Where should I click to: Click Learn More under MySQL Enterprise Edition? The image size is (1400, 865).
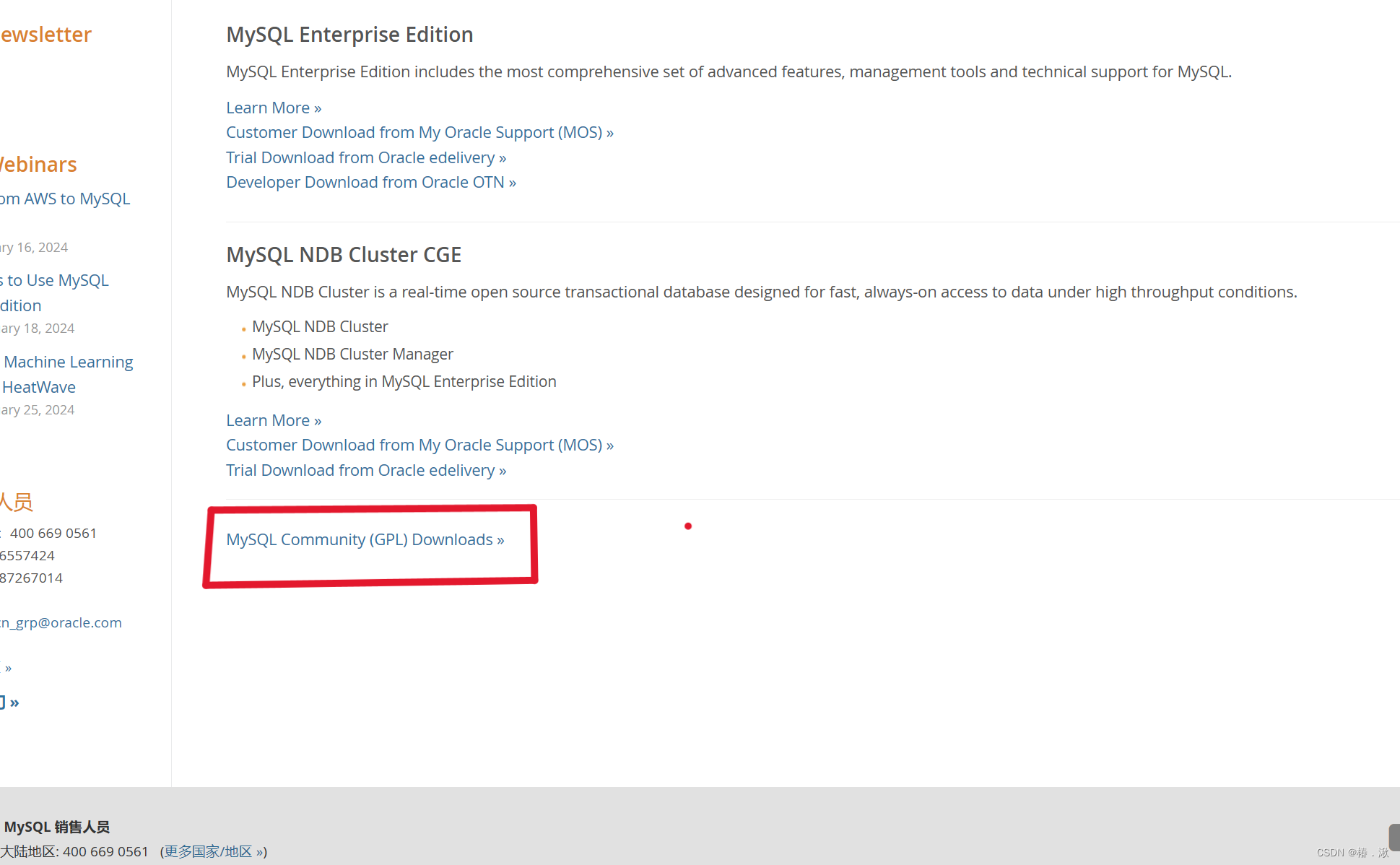(x=273, y=107)
